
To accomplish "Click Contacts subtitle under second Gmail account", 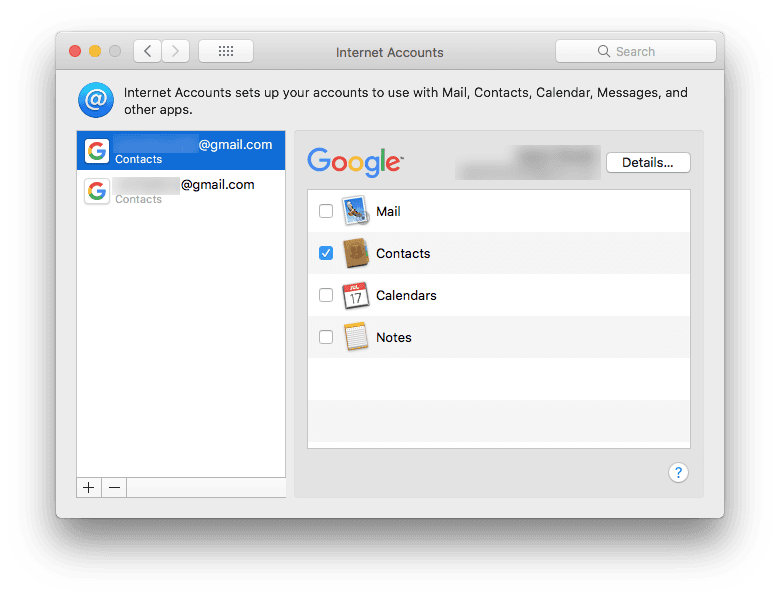I will [x=138, y=199].
